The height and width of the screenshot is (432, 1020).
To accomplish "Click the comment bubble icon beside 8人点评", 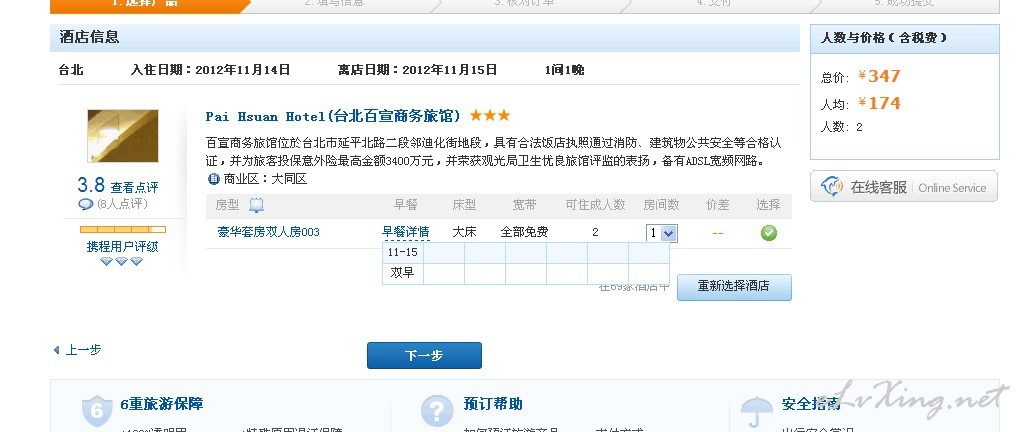I will [x=85, y=204].
